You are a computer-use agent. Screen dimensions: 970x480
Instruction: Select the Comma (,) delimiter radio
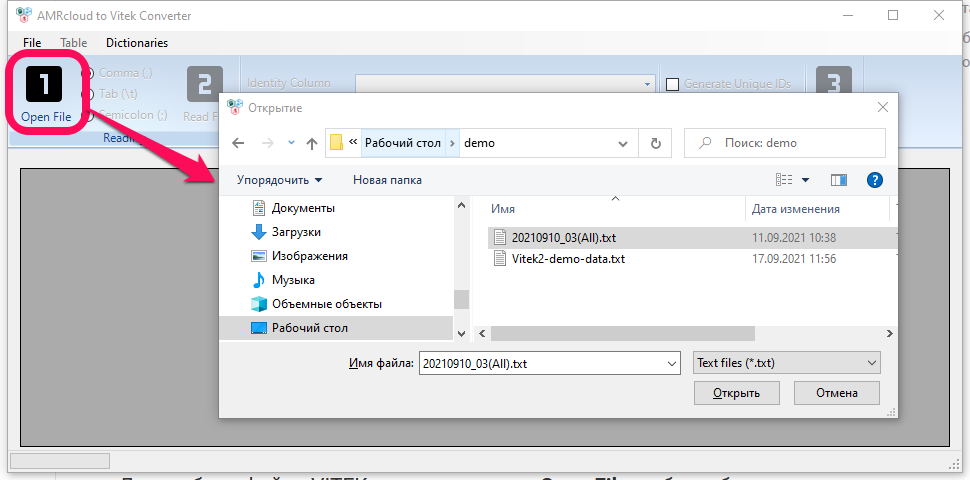point(88,73)
